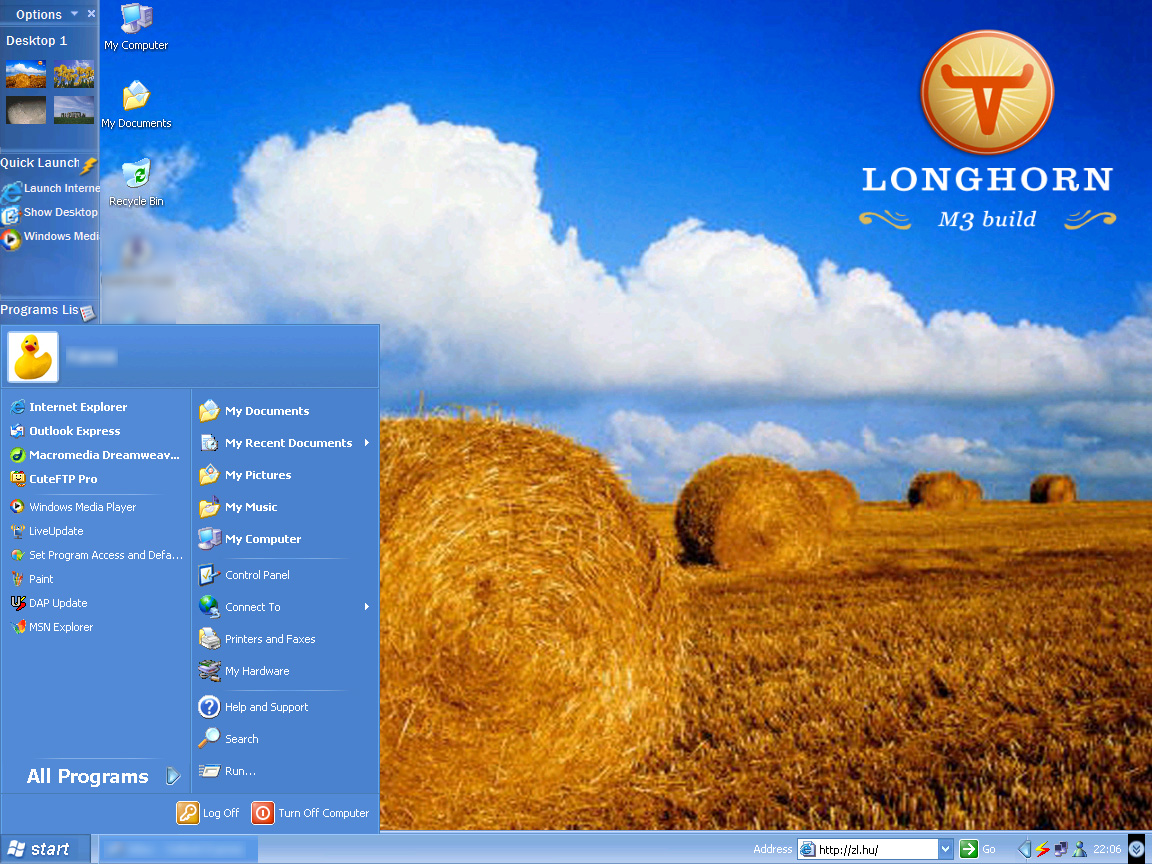1152x864 pixels.
Task: Open My Computer desktop icon
Action: click(136, 26)
